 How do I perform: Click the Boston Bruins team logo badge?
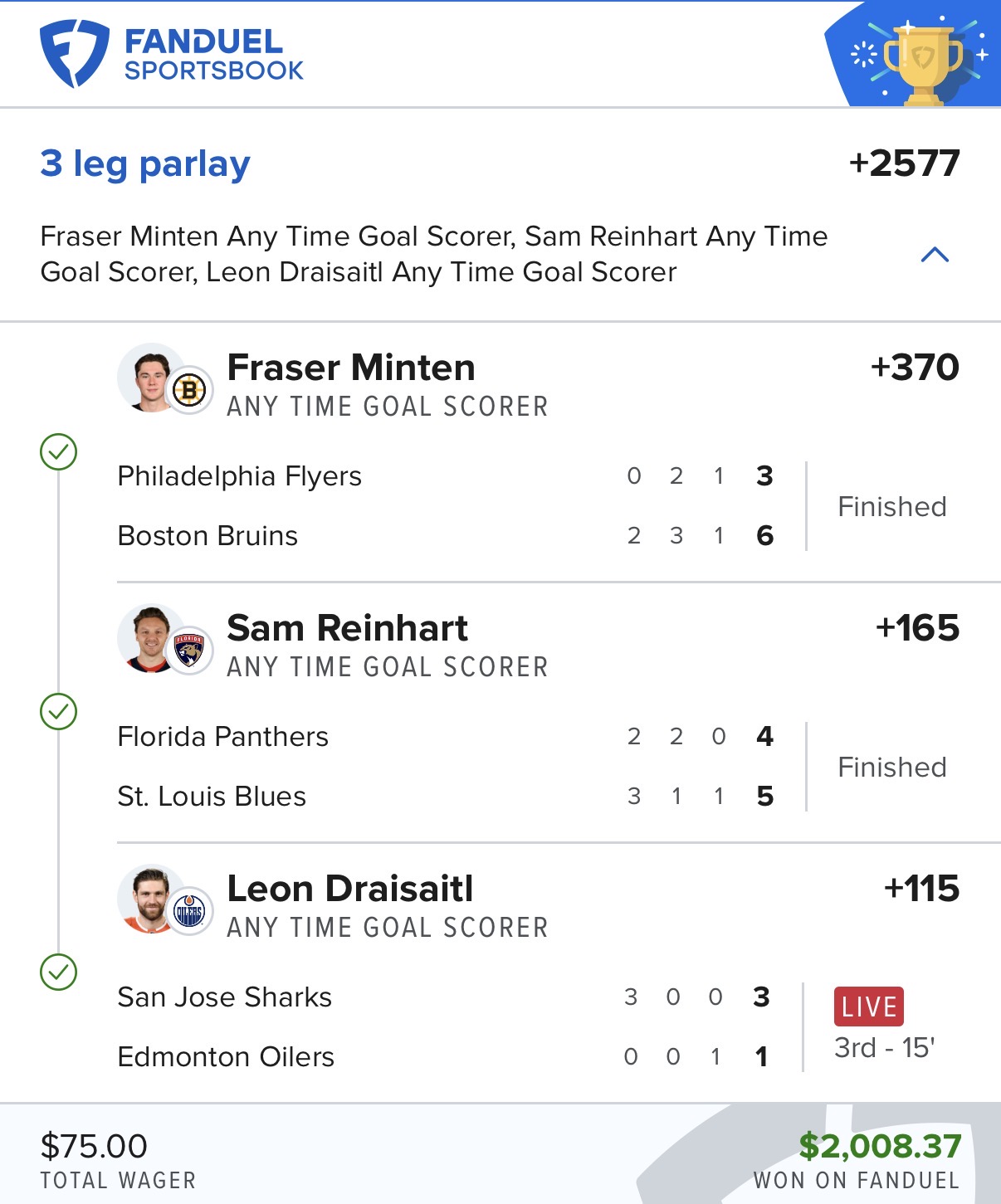(189, 390)
